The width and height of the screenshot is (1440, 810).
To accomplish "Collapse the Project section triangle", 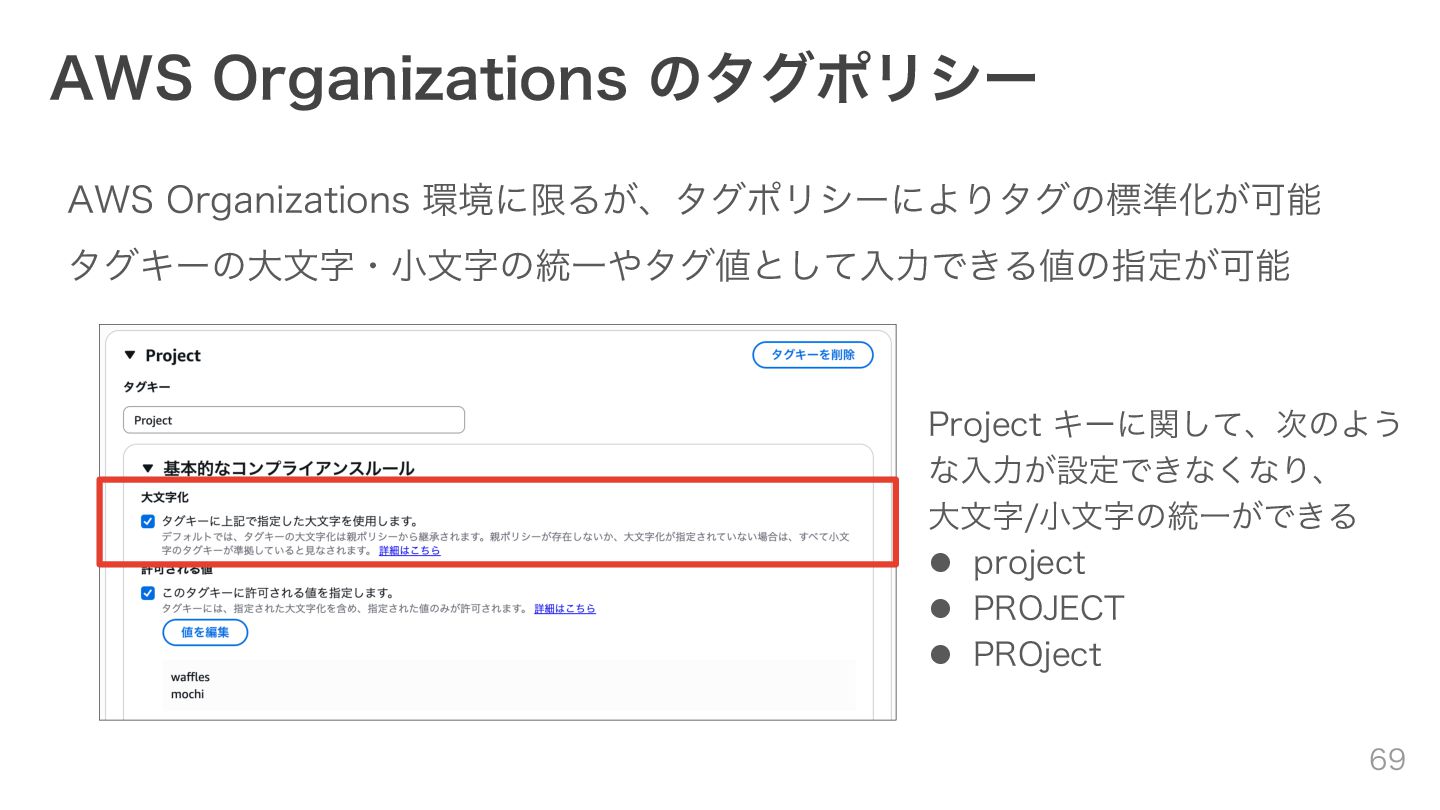I will tap(129, 355).
